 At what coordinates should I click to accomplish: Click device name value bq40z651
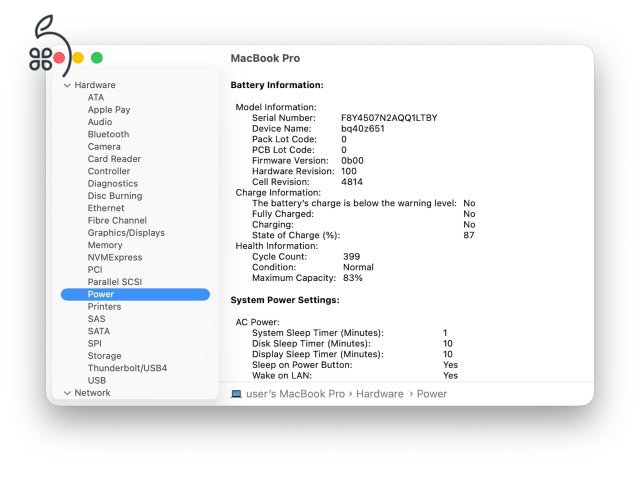coord(363,129)
